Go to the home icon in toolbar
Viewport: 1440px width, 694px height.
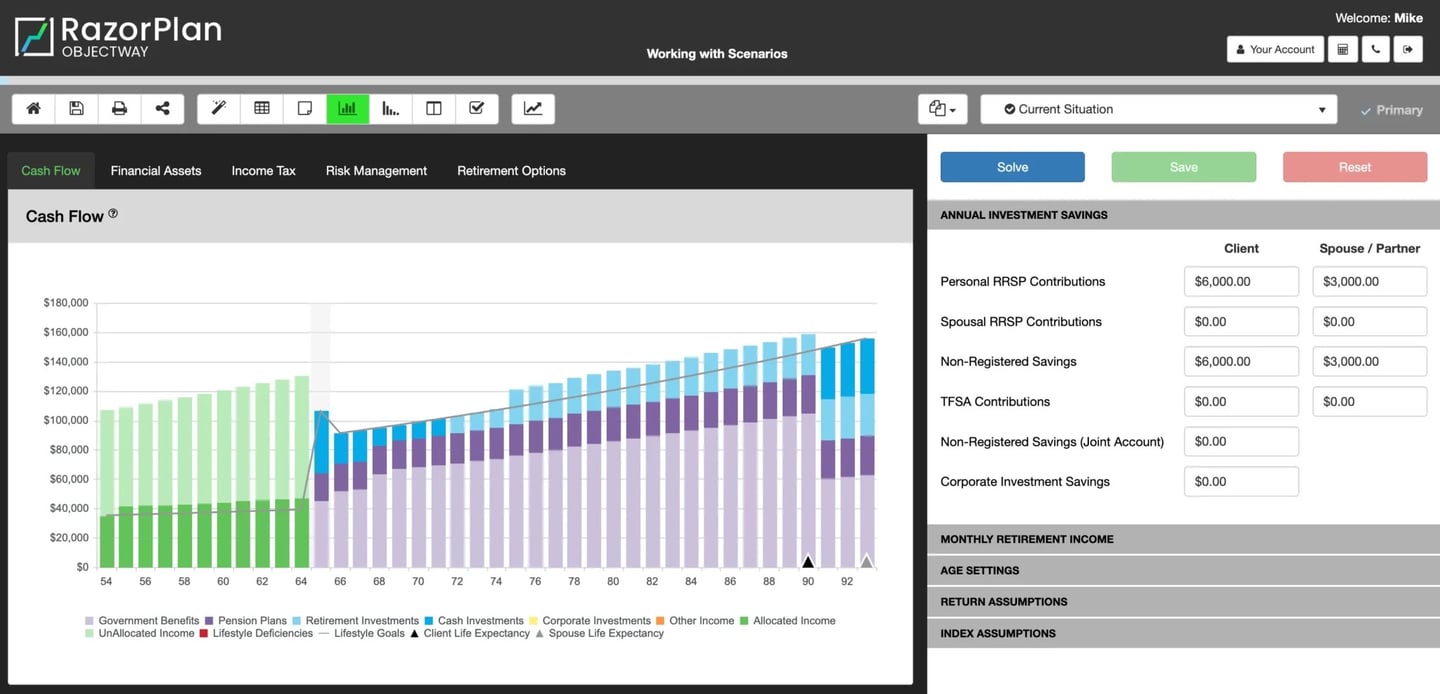[x=34, y=109]
